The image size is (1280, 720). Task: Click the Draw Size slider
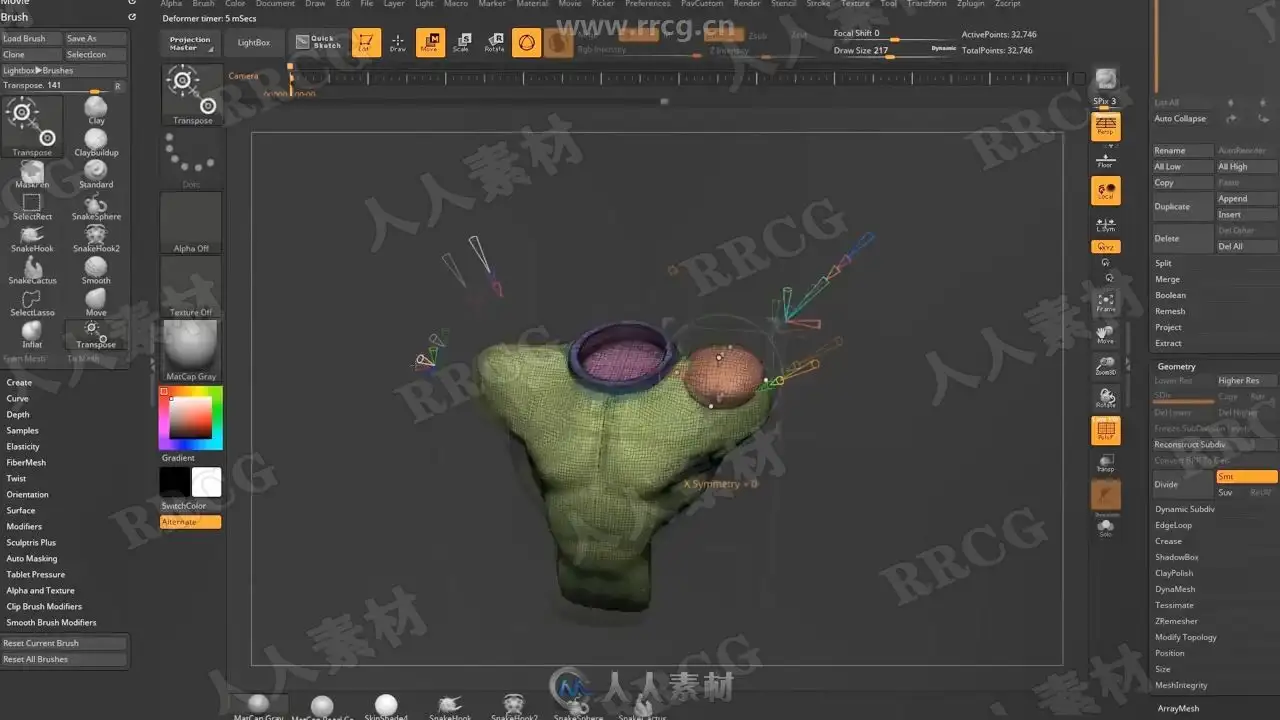[x=895, y=50]
